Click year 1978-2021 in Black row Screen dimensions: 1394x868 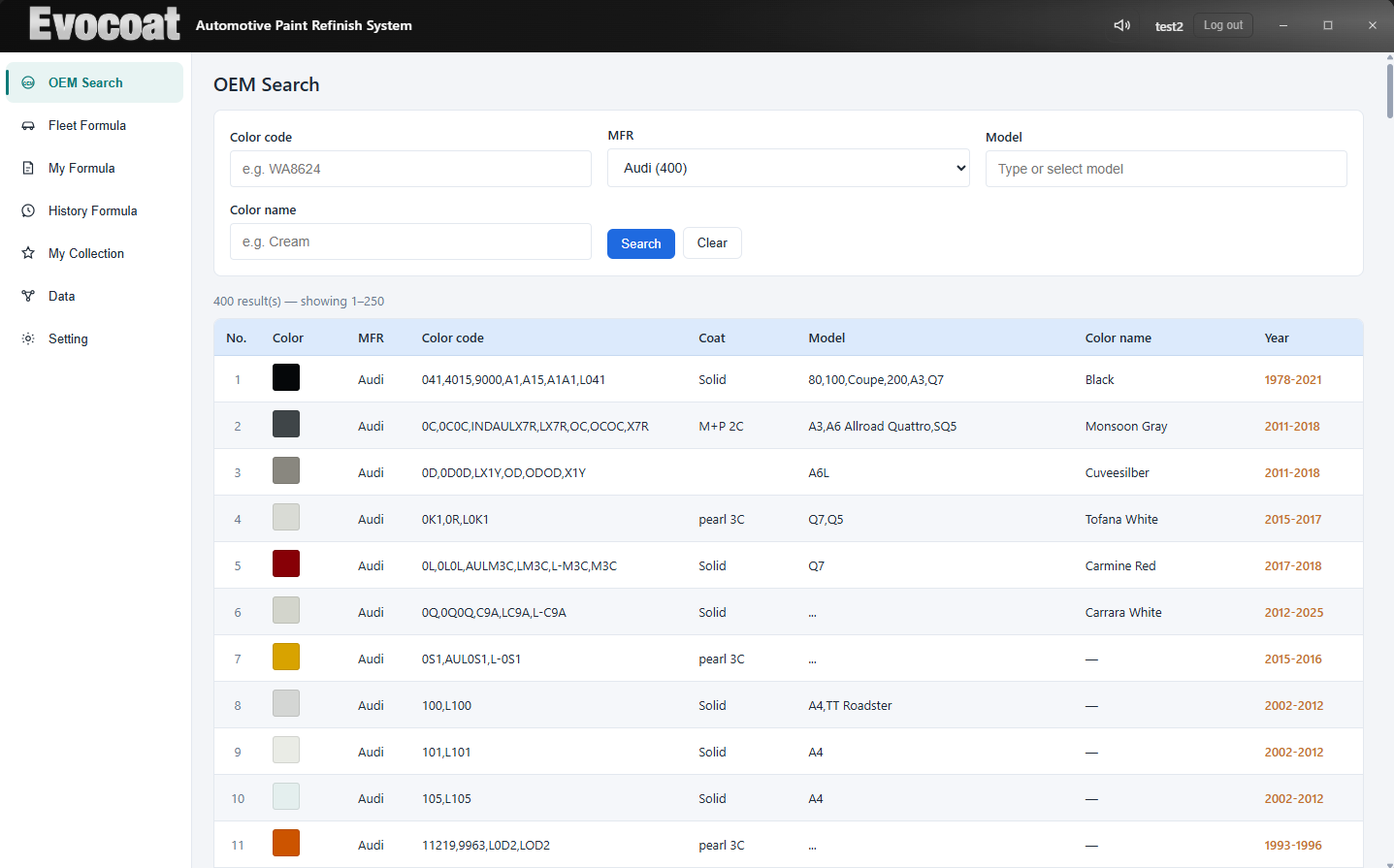[1293, 380]
